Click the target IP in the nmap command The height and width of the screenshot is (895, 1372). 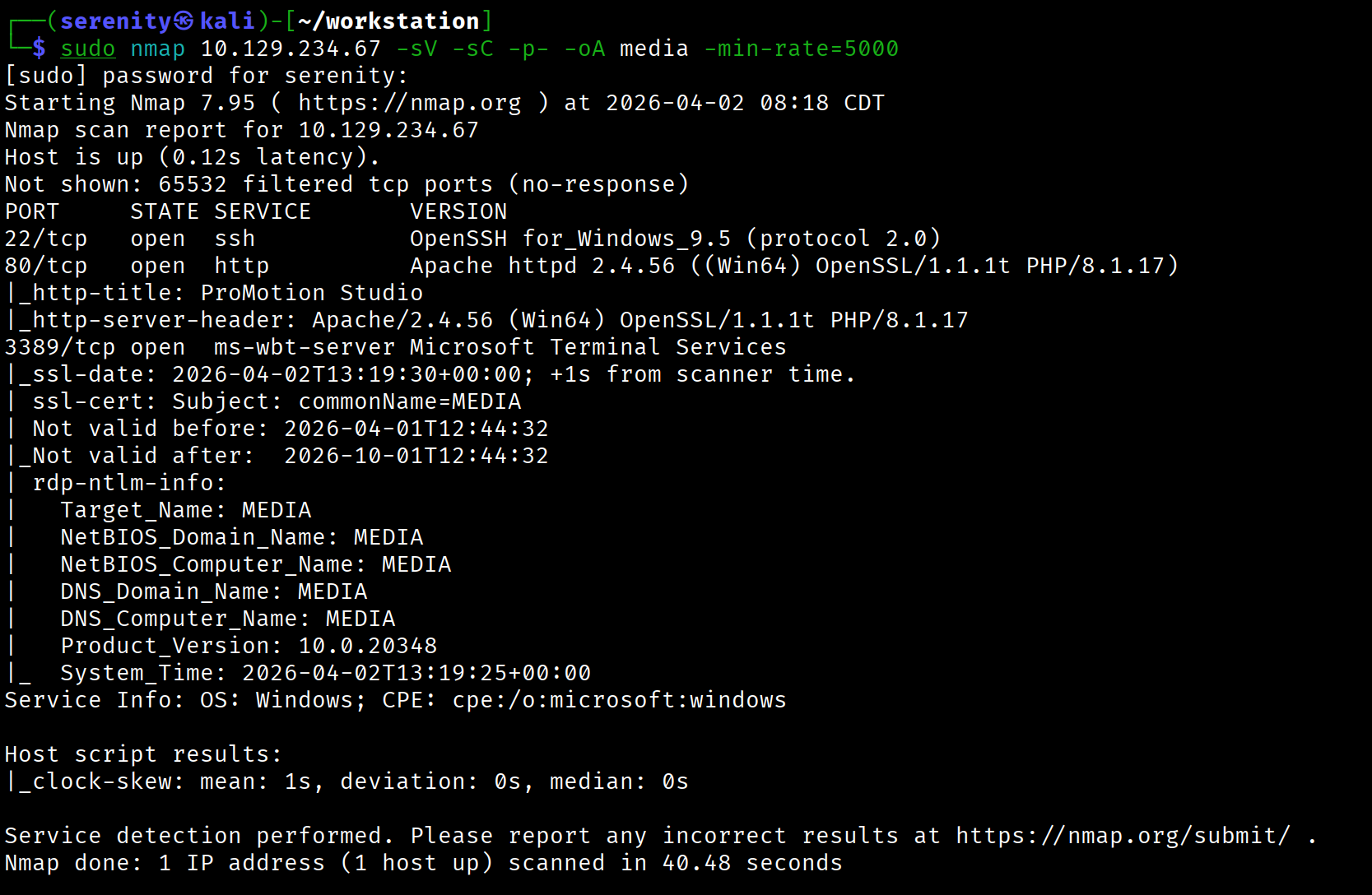[291, 49]
